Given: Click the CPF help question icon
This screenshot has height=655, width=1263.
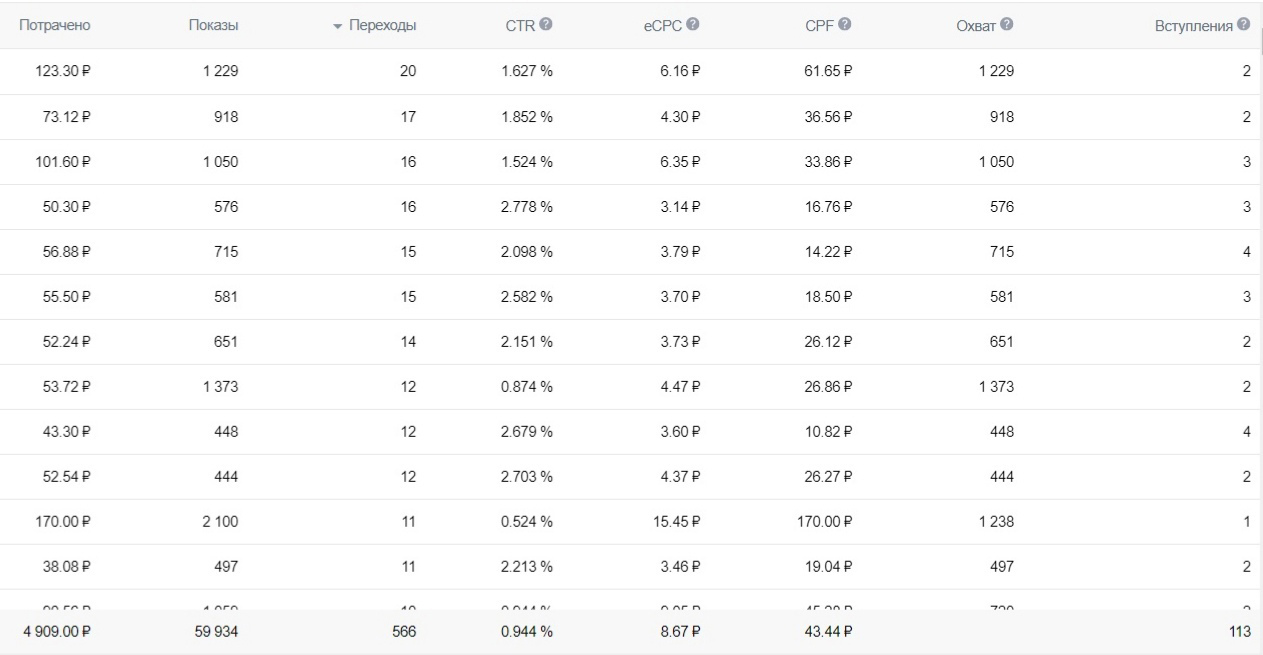Looking at the screenshot, I should [x=846, y=25].
